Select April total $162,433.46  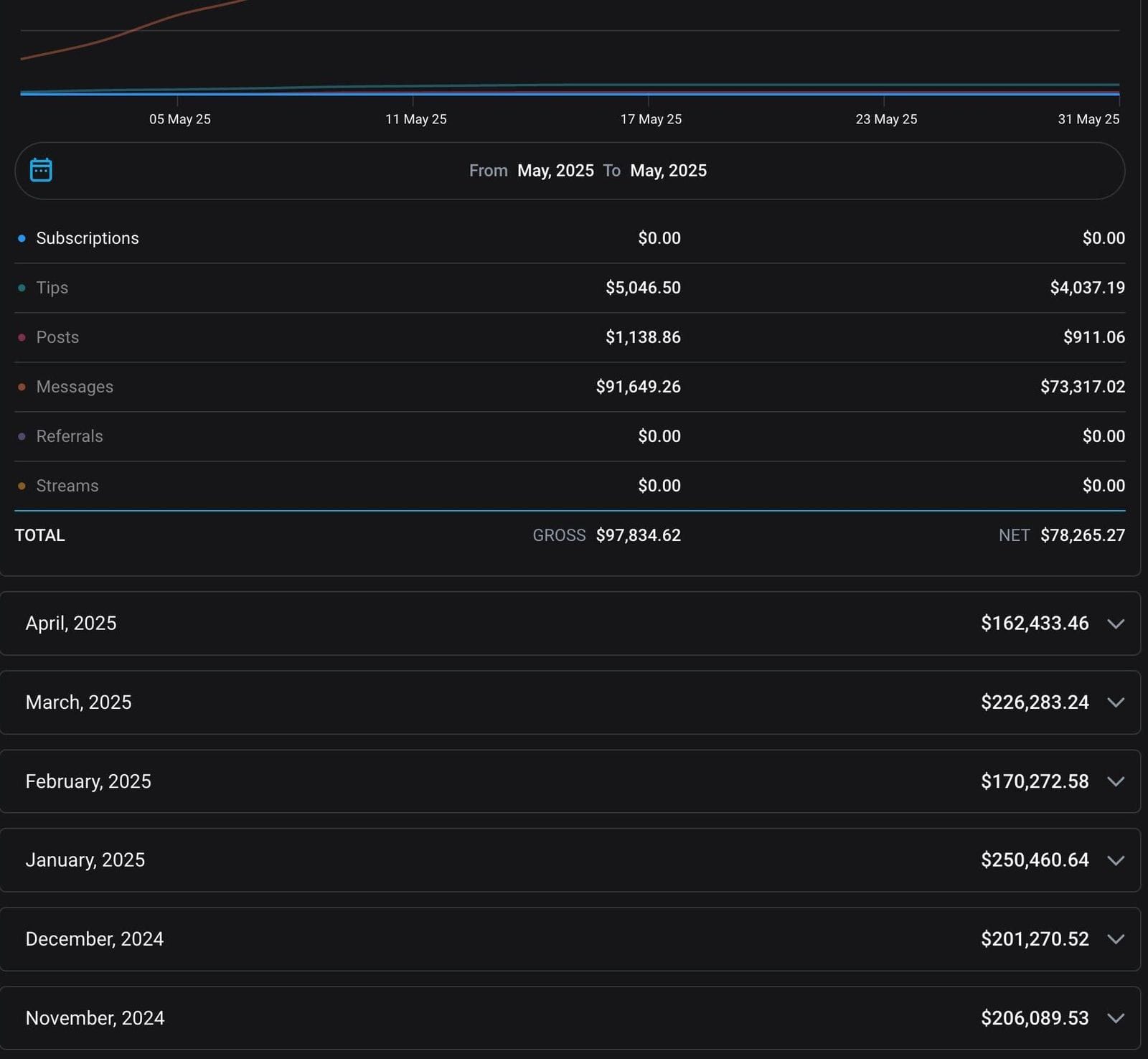tap(1035, 623)
